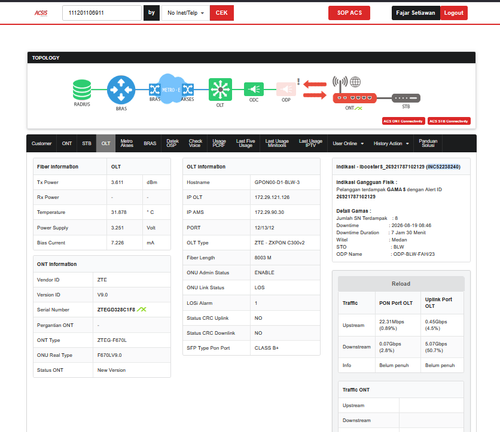Click the ONT Type value ZTEG-F670L
500x432 pixels.
[112, 340]
